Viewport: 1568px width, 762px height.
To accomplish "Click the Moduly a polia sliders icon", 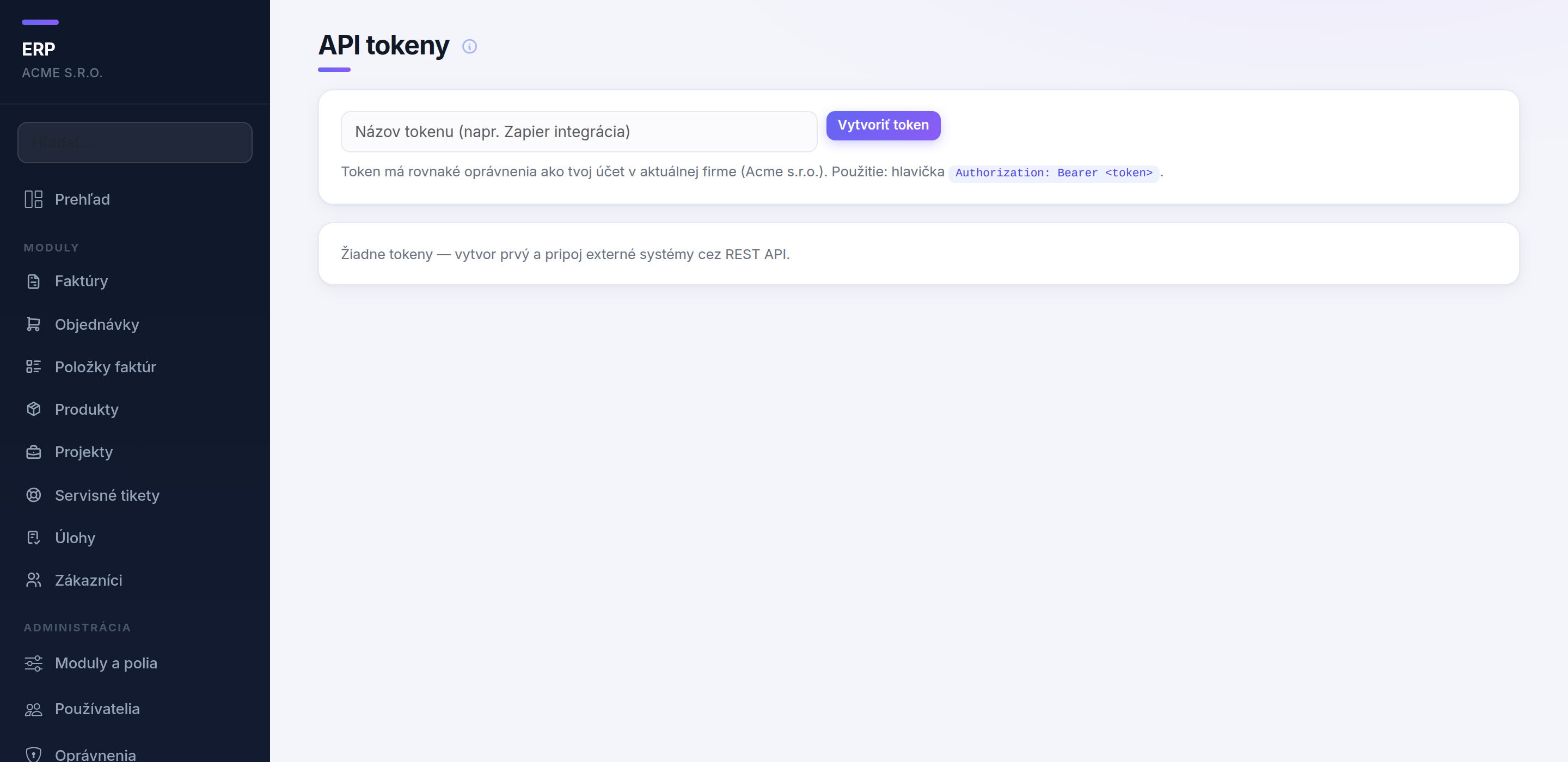I will pos(33,663).
